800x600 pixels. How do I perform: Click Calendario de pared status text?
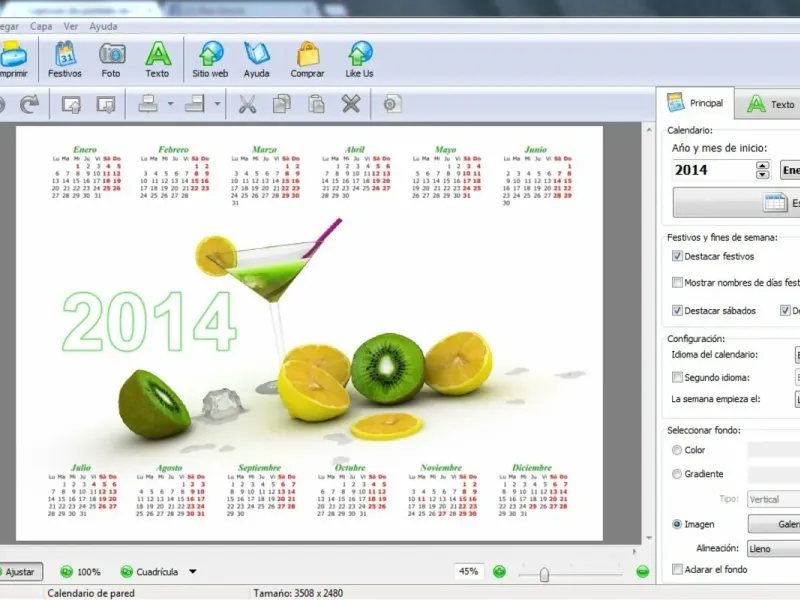[91, 593]
